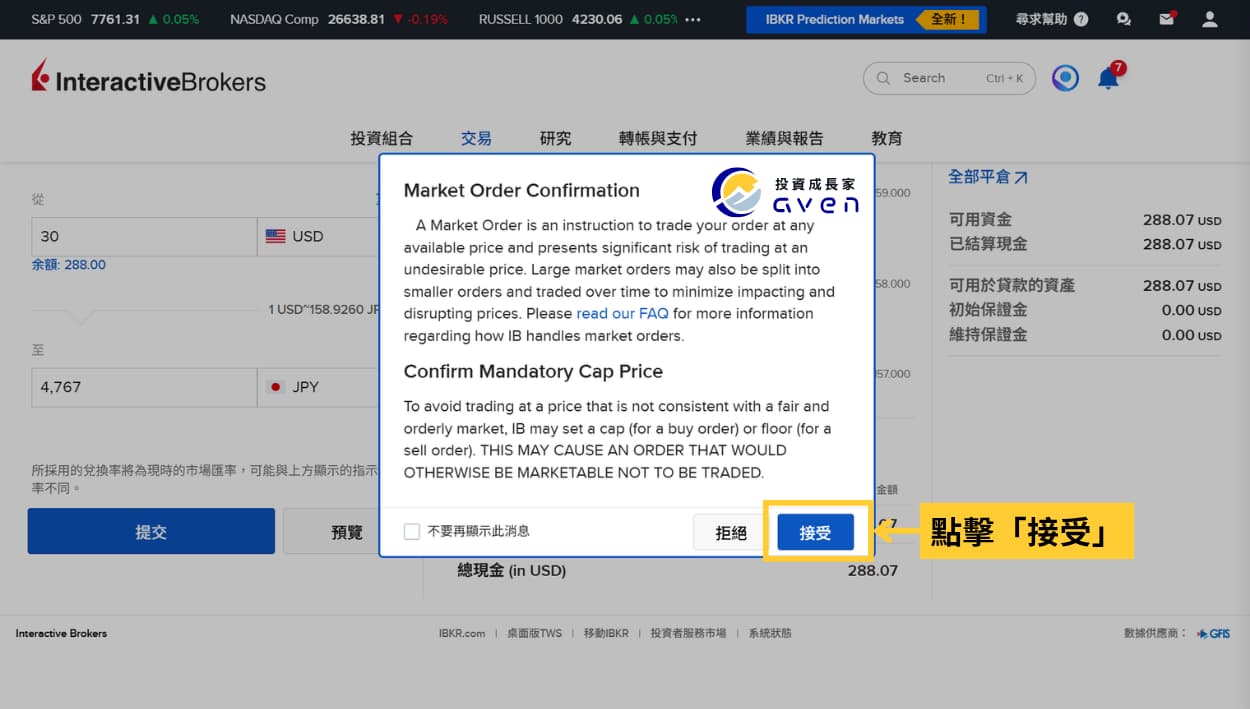Click the S&P 500 ticker value

[x=116, y=19]
